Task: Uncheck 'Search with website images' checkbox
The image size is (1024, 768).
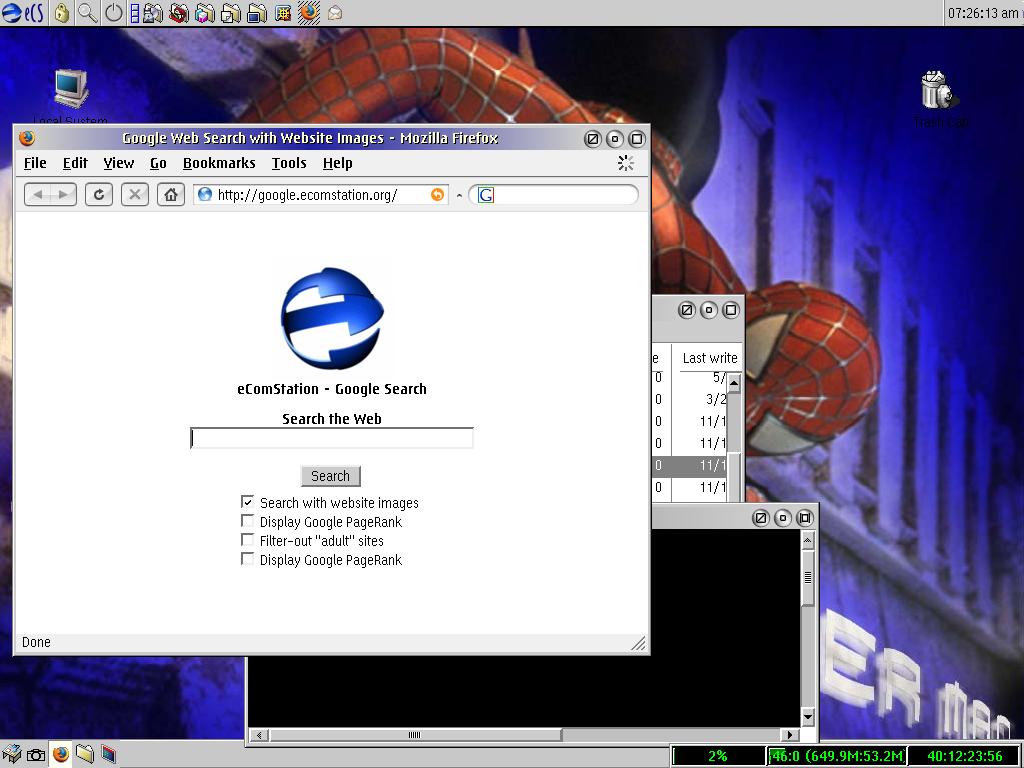Action: coord(248,502)
